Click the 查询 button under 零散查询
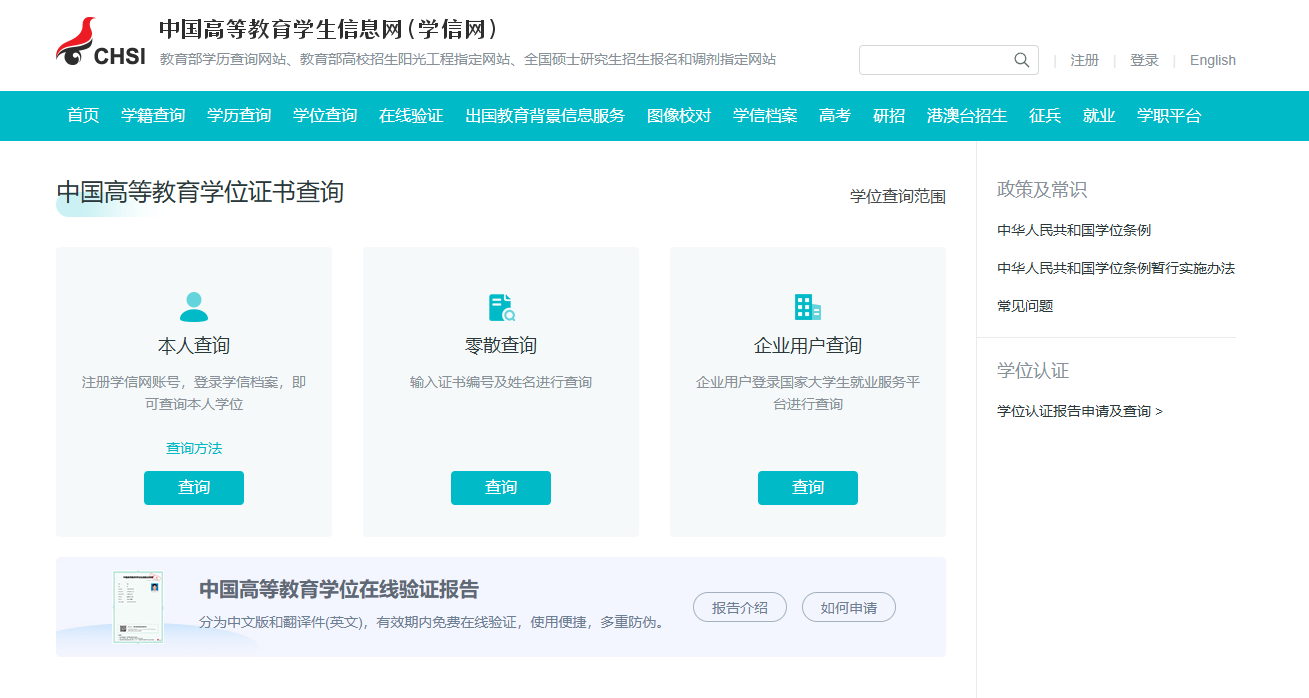The width and height of the screenshot is (1309, 698). coord(500,488)
